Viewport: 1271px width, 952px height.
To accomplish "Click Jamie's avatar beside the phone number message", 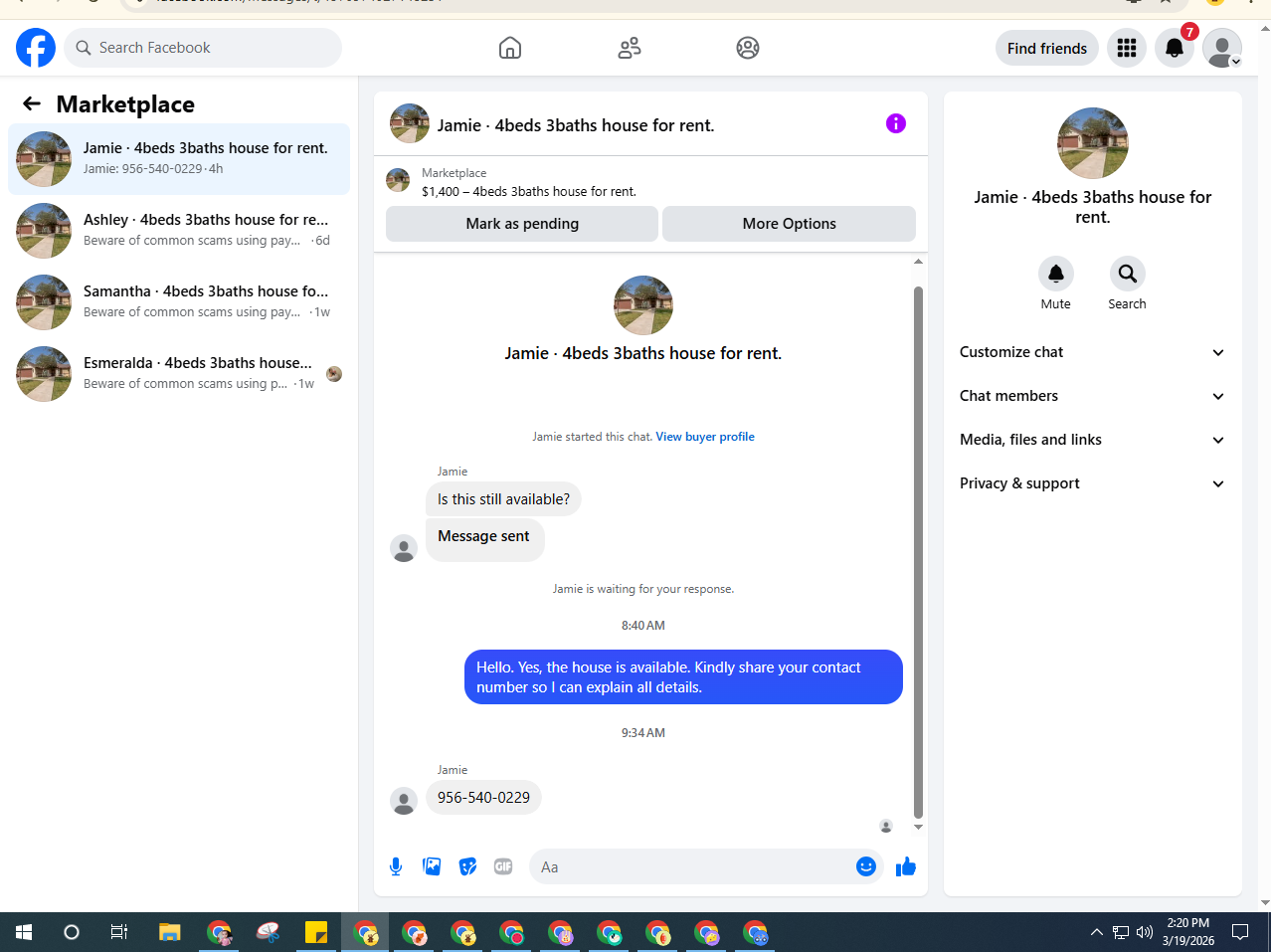I will click(404, 801).
